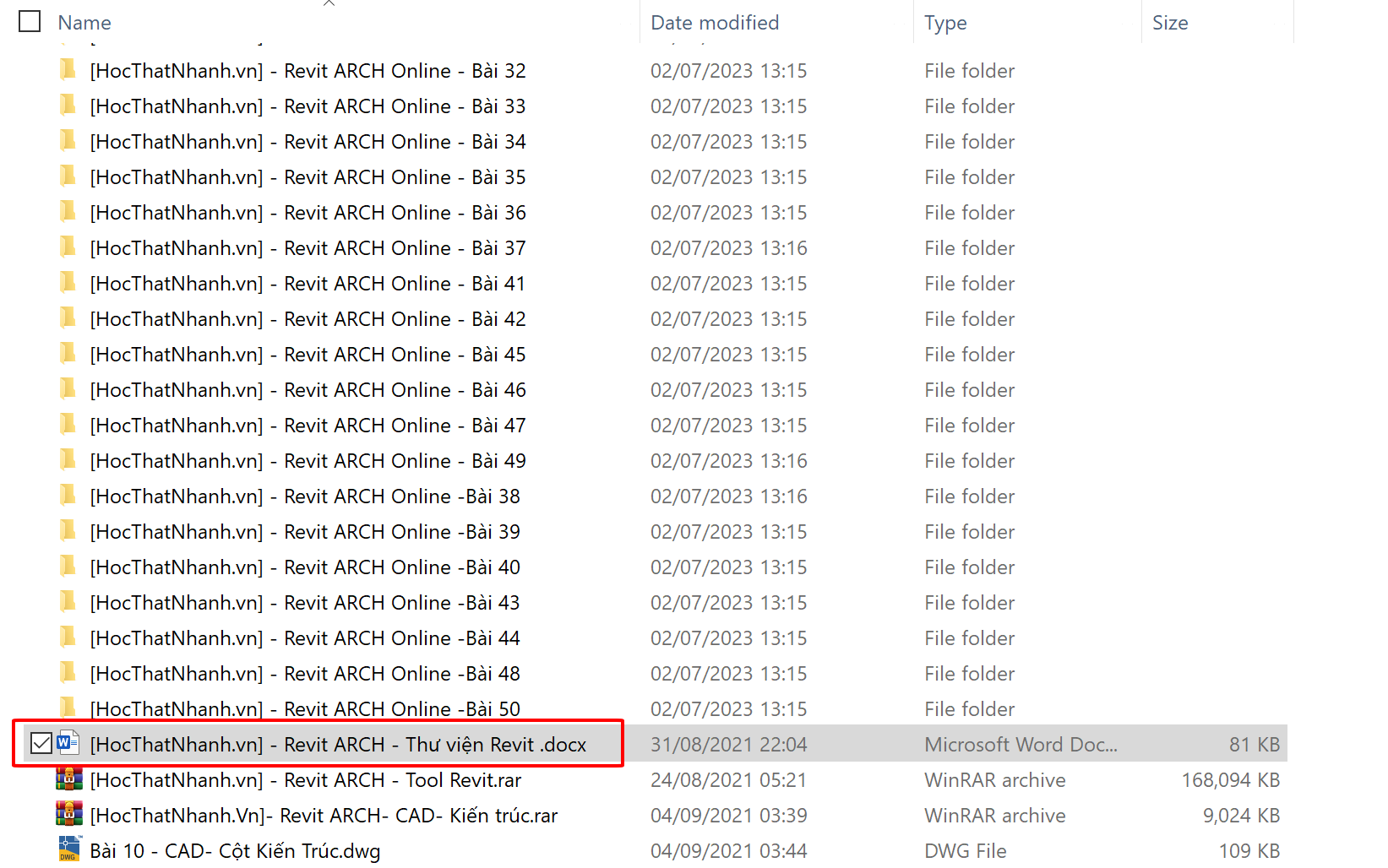Click the folder icon of Bài 39
This screenshot has width=1388, height=868.
click(68, 530)
